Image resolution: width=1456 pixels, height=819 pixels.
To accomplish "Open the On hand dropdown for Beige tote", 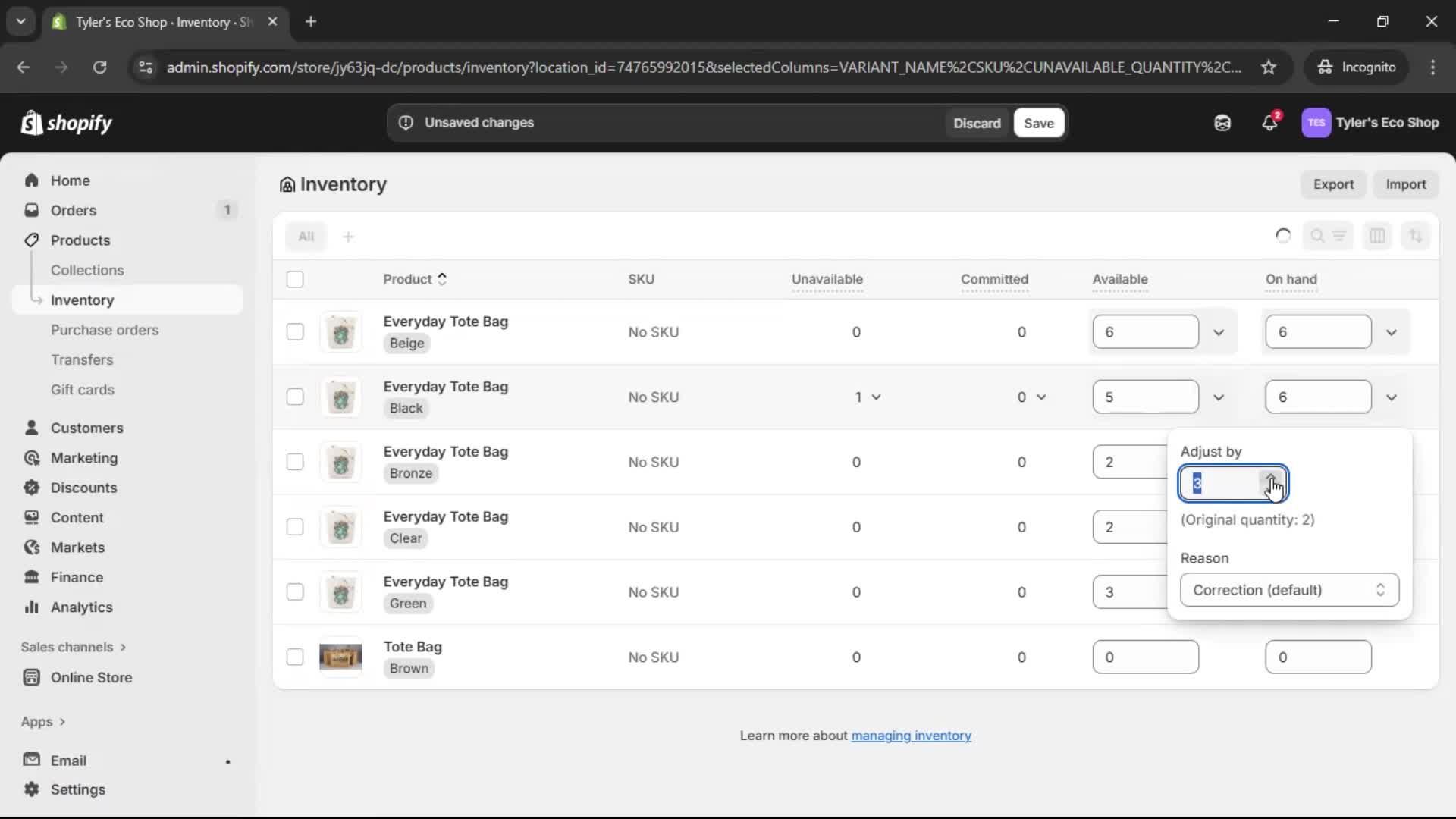I will [x=1392, y=331].
